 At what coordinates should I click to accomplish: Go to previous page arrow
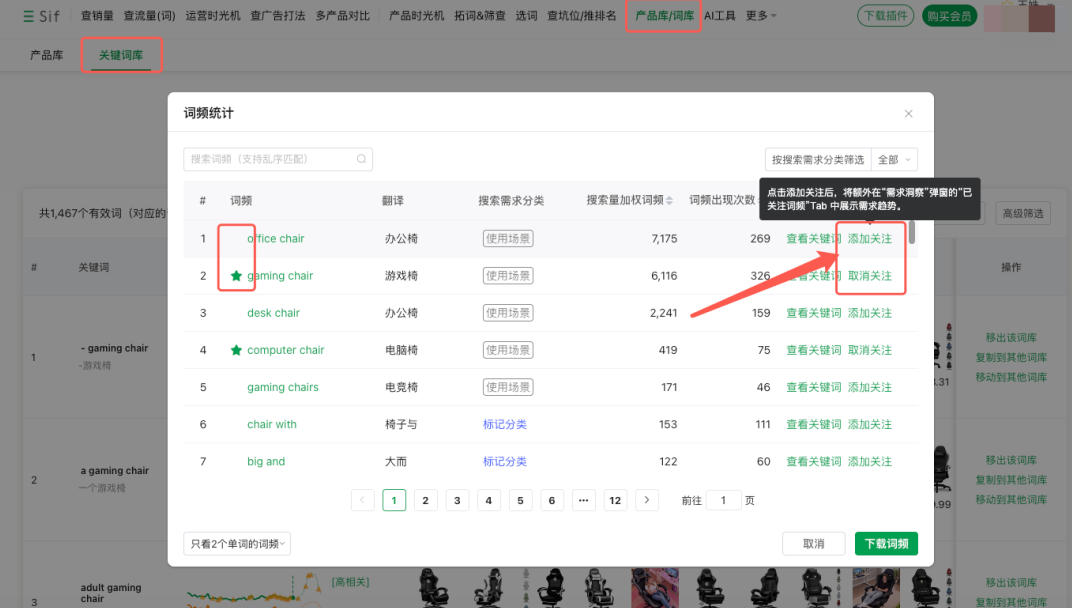(x=362, y=500)
